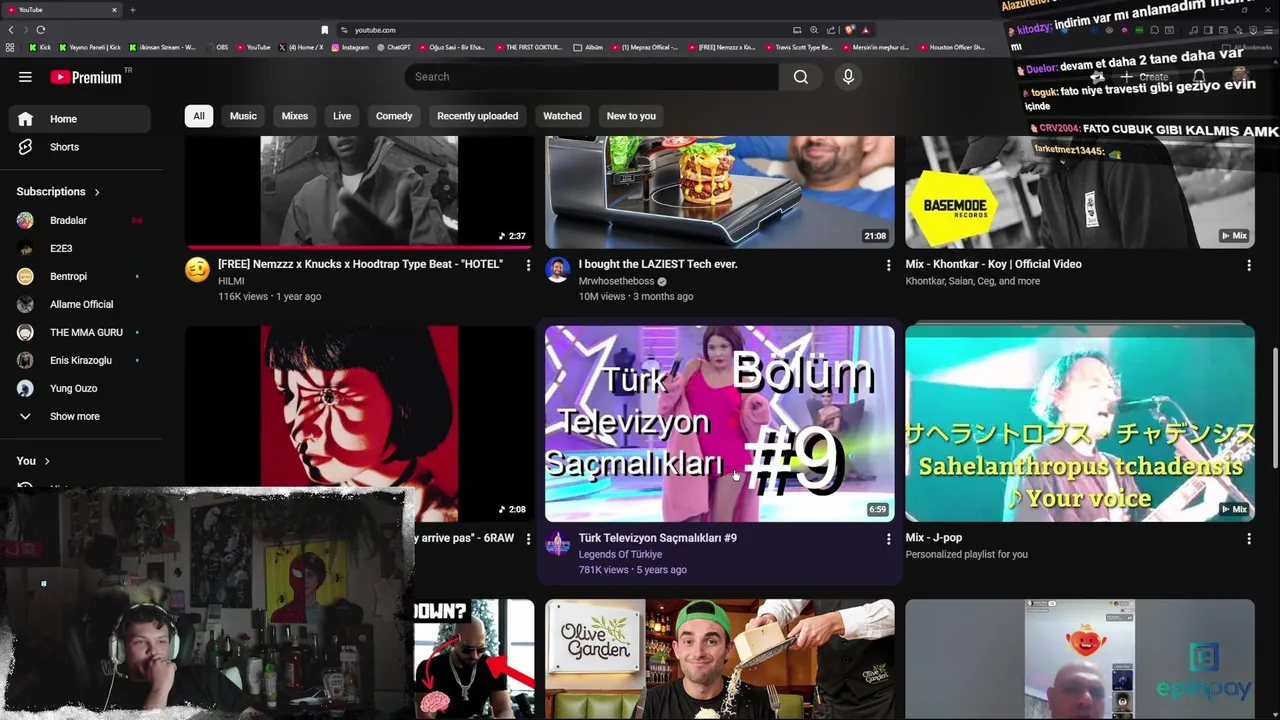Open Yung Ouzo channel subscription
The image size is (1280, 720).
coord(80,388)
